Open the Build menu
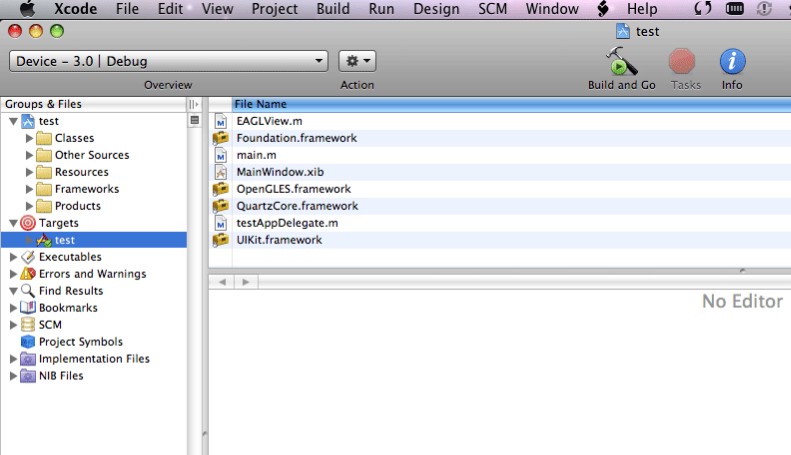The image size is (791, 455). click(x=333, y=9)
